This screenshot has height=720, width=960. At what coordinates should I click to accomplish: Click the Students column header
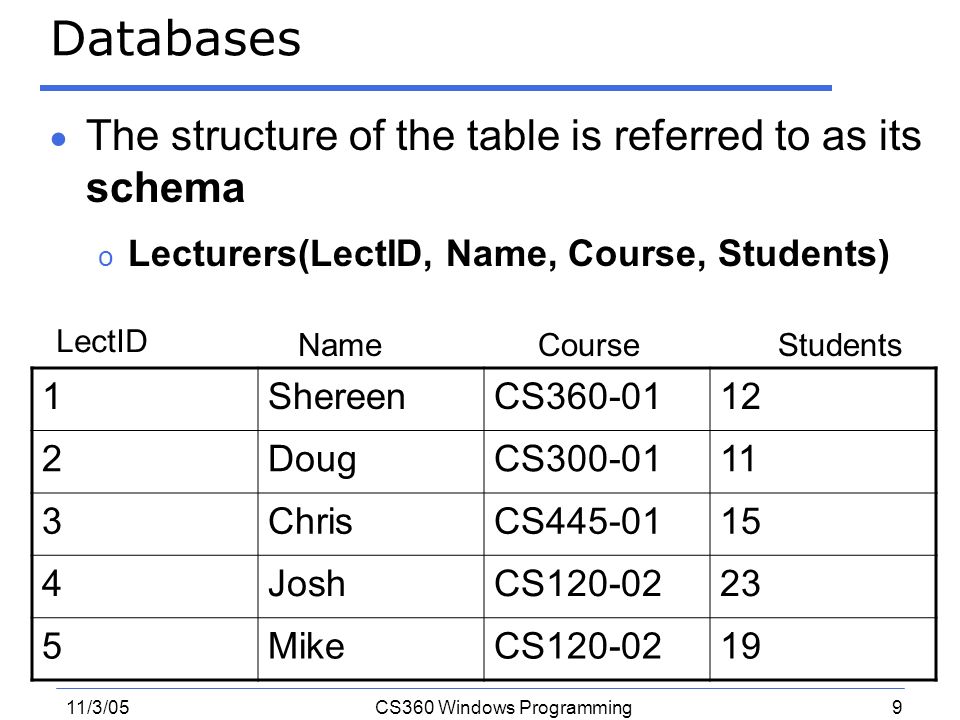(x=839, y=345)
